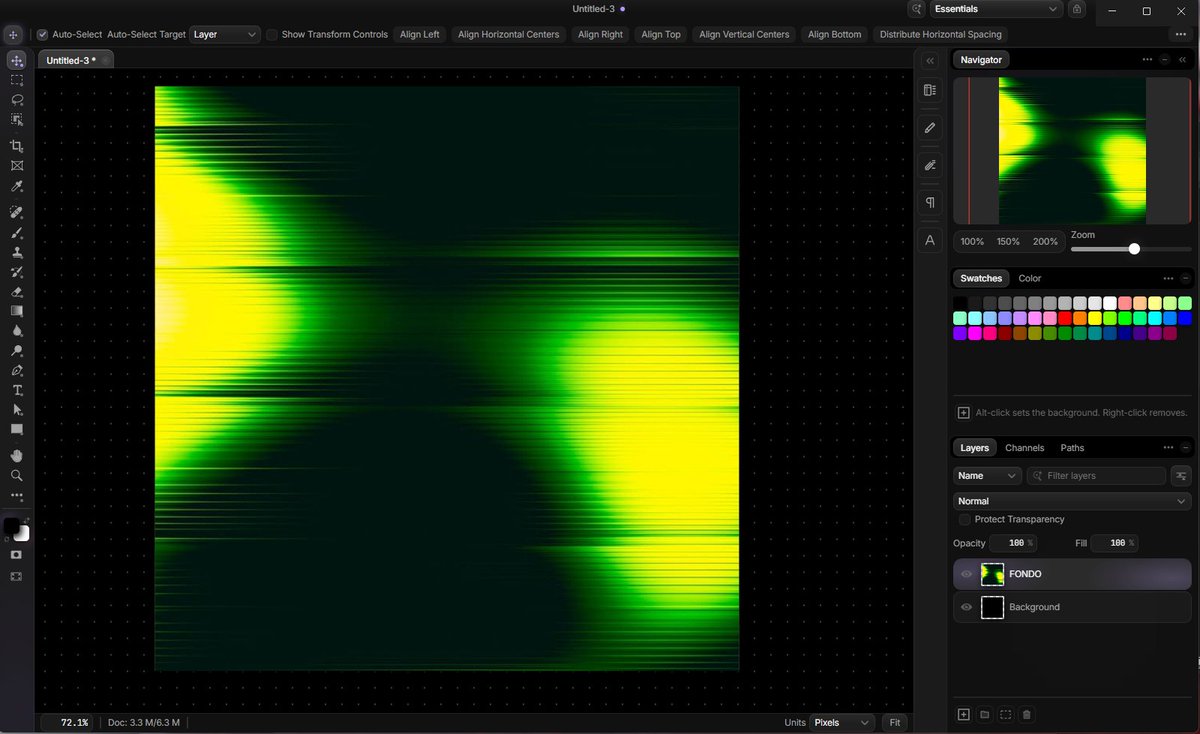Open the Color tab
The height and width of the screenshot is (734, 1200).
pos(1030,278)
